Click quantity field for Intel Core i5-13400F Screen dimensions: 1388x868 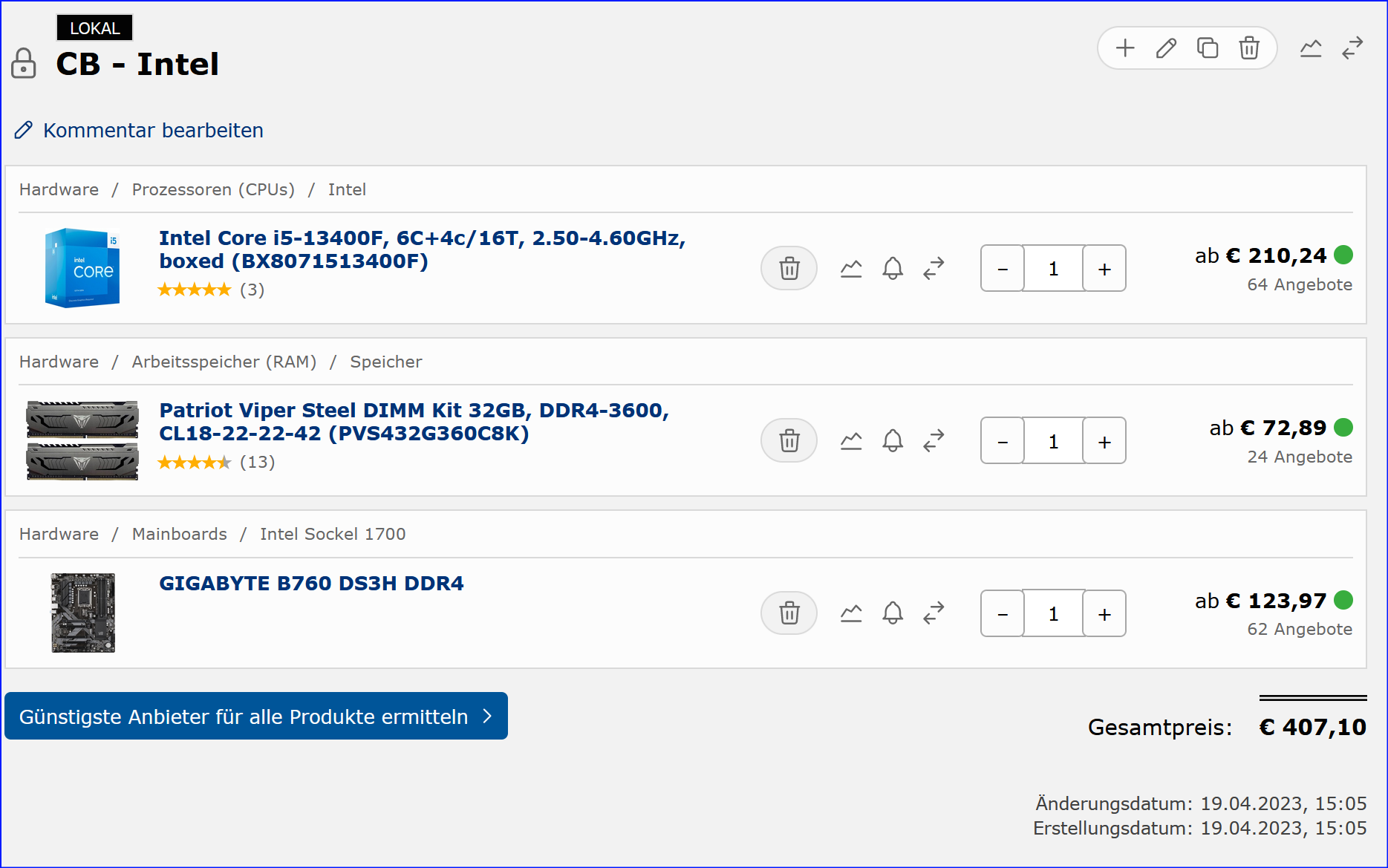pos(1053,268)
